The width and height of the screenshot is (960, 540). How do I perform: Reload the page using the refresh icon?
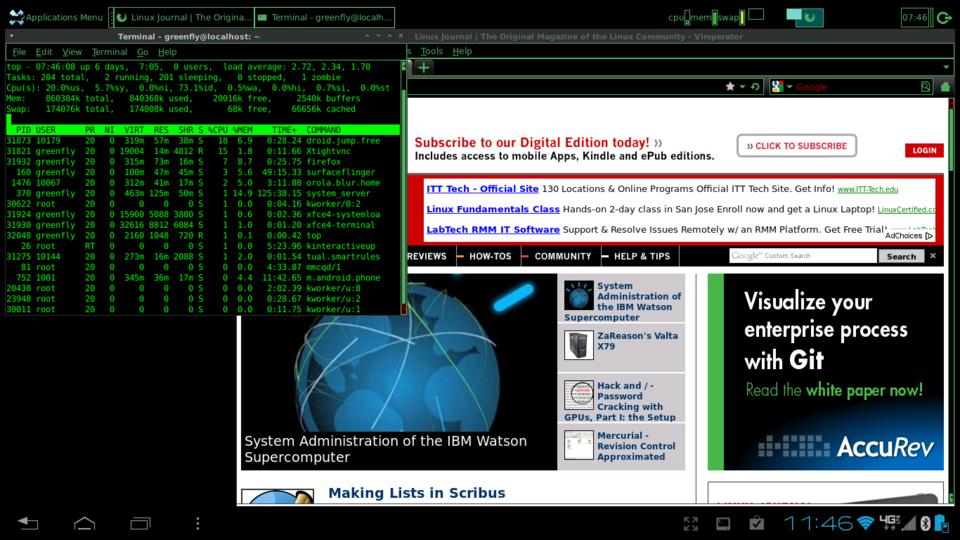755,87
